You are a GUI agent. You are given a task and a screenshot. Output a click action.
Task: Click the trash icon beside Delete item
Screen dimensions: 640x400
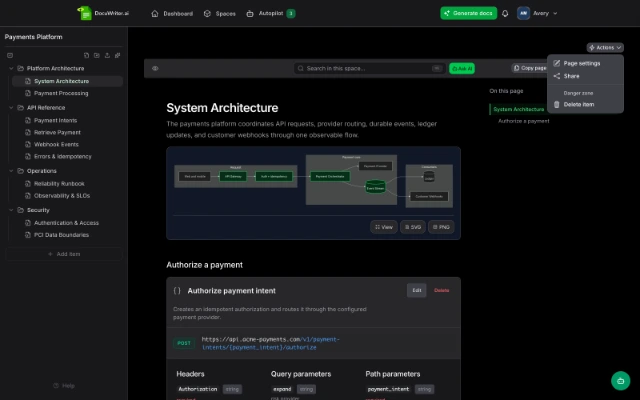click(x=556, y=104)
